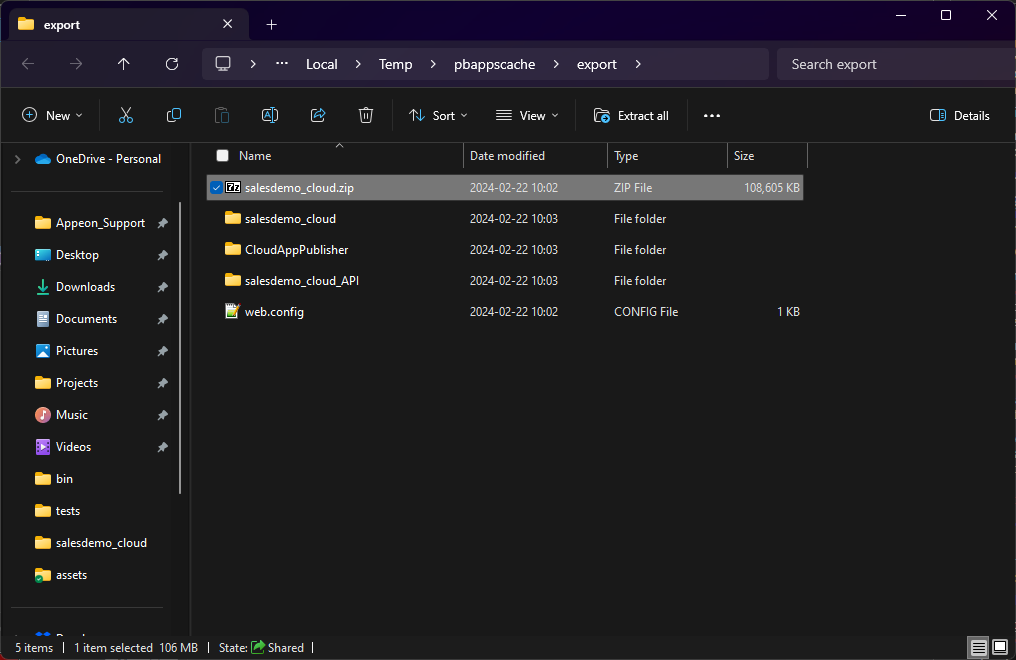Viewport: 1016px width, 660px height.
Task: Open the View options dropdown
Action: tap(525, 114)
